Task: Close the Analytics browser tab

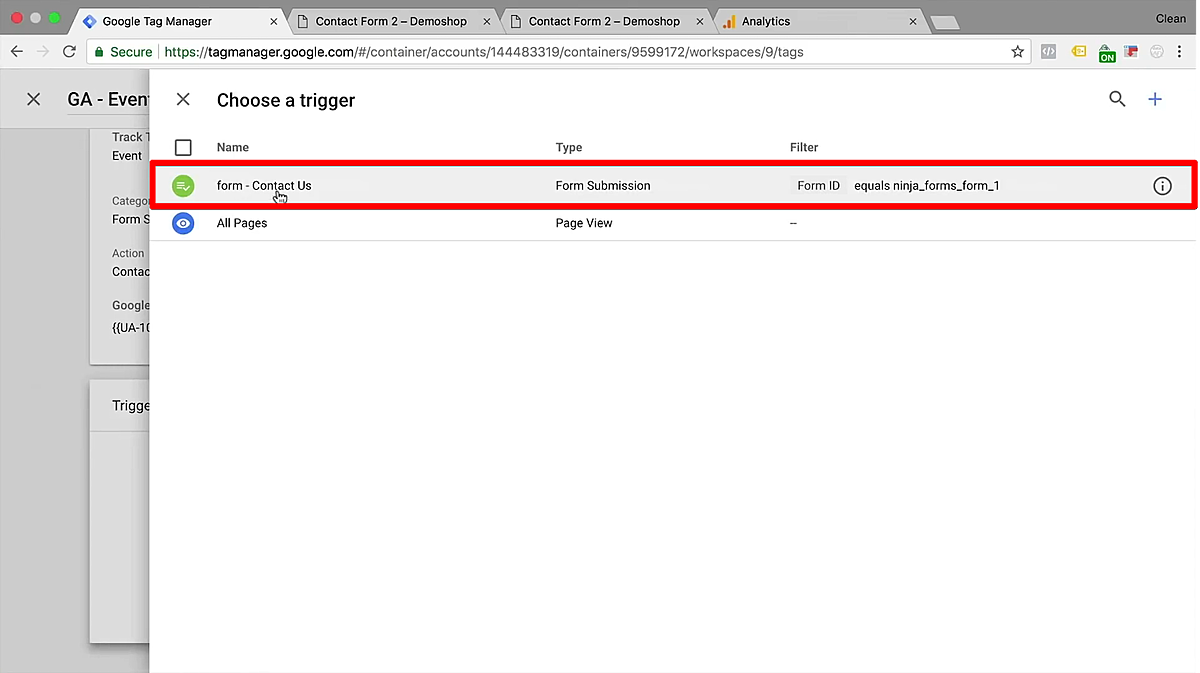Action: click(x=913, y=21)
